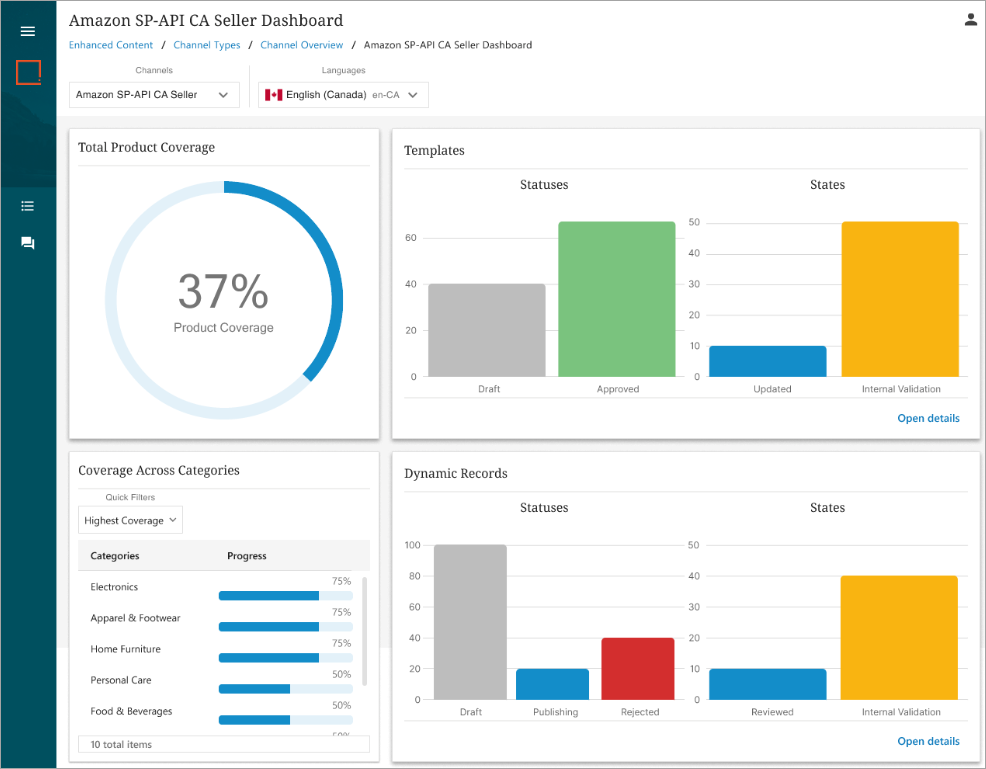Viewport: 986px width, 769px height.
Task: Select the Categories column header
Action: [x=115, y=556]
